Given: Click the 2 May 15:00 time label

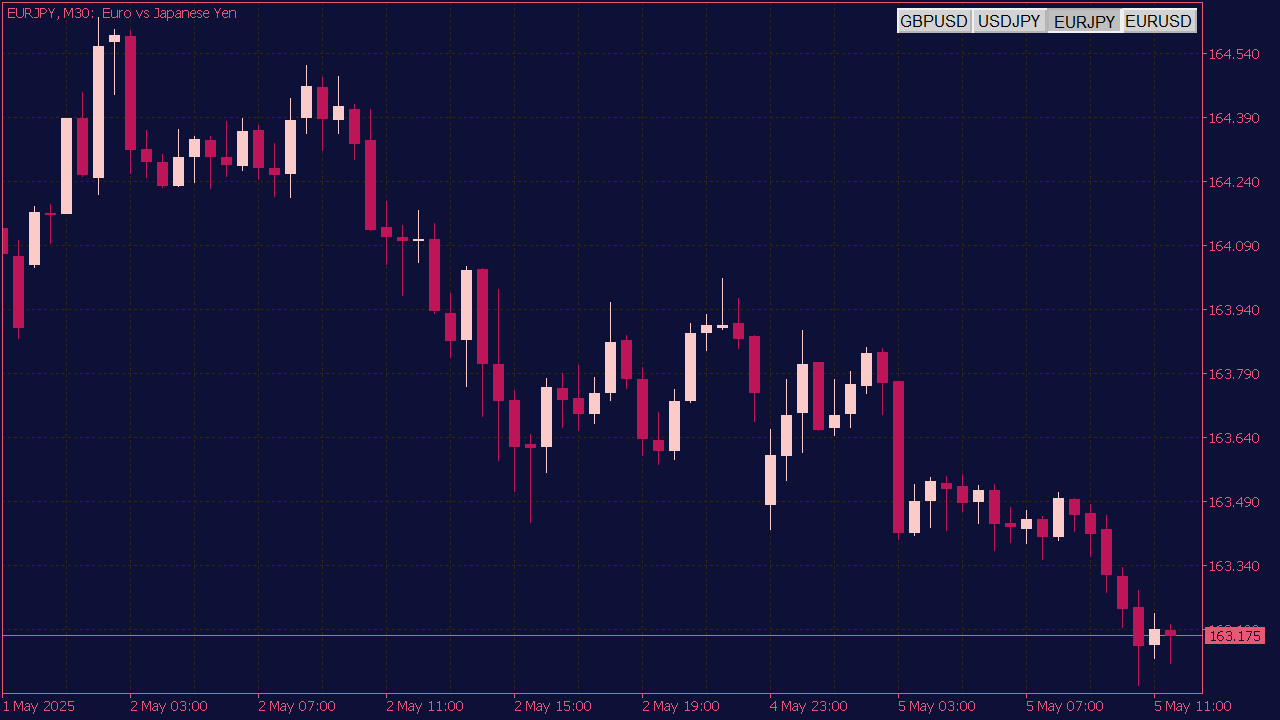Looking at the screenshot, I should [x=553, y=706].
